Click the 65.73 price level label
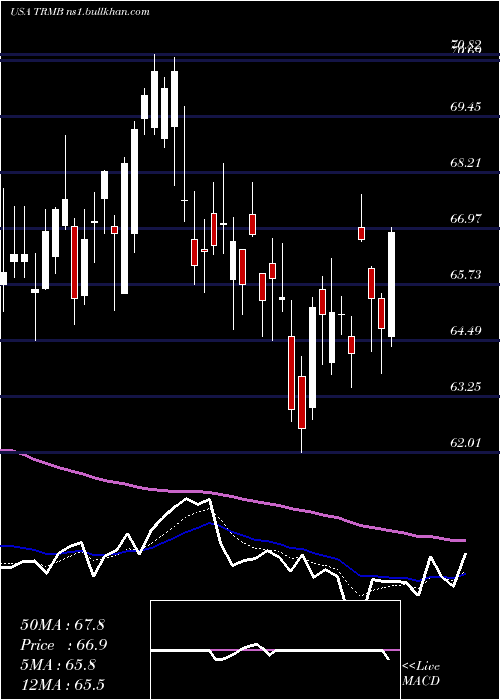 coord(466,275)
